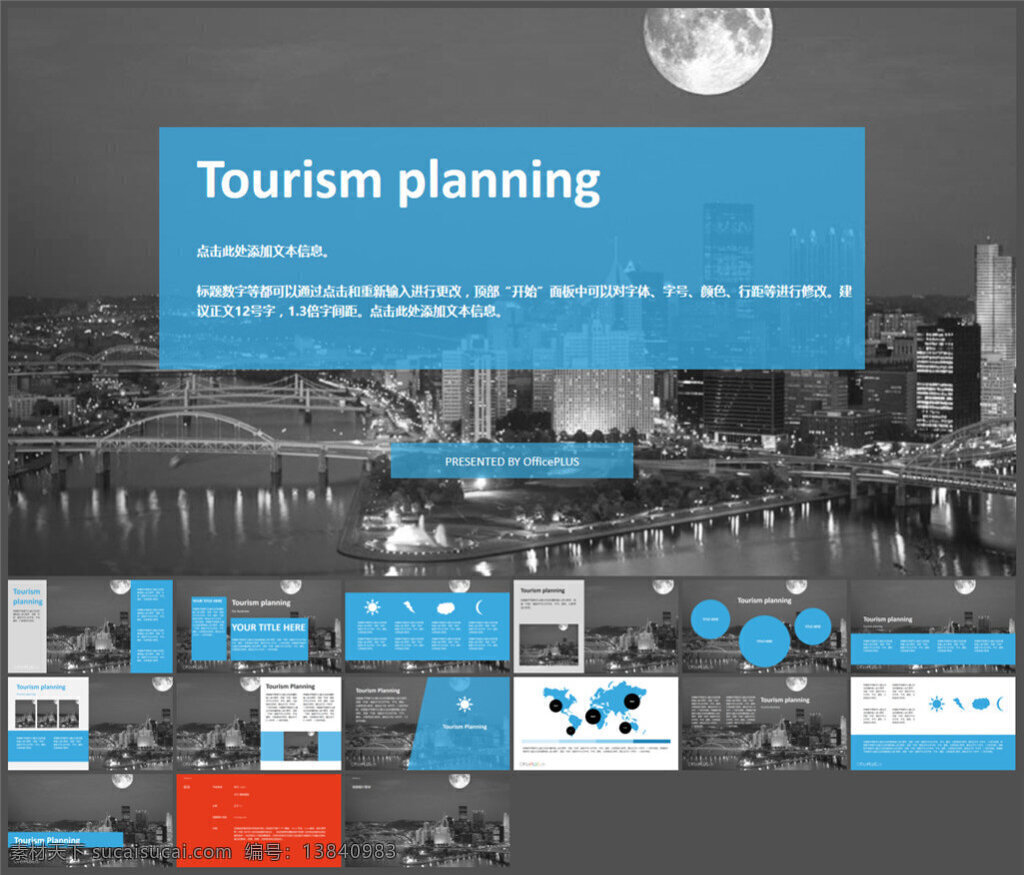Click the crescent moon icon in weather slide
This screenshot has width=1024, height=875.
coord(479,608)
